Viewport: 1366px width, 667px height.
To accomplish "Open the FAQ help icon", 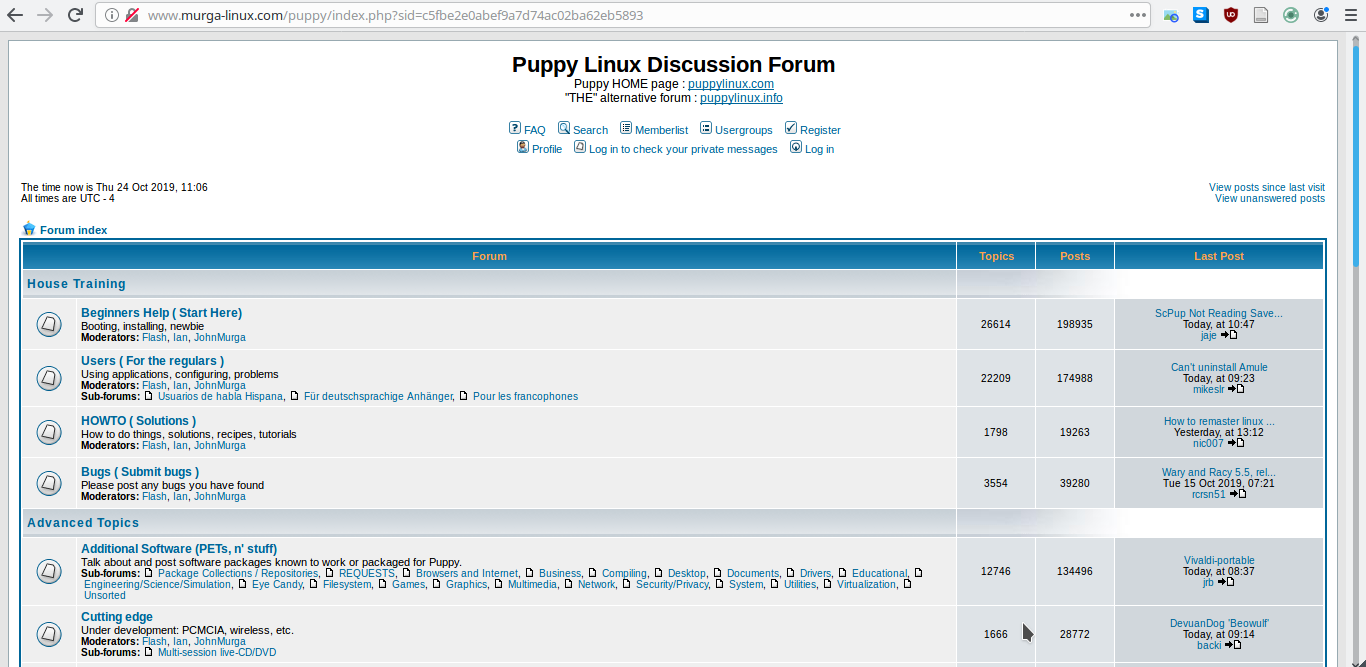I will click(x=514, y=129).
